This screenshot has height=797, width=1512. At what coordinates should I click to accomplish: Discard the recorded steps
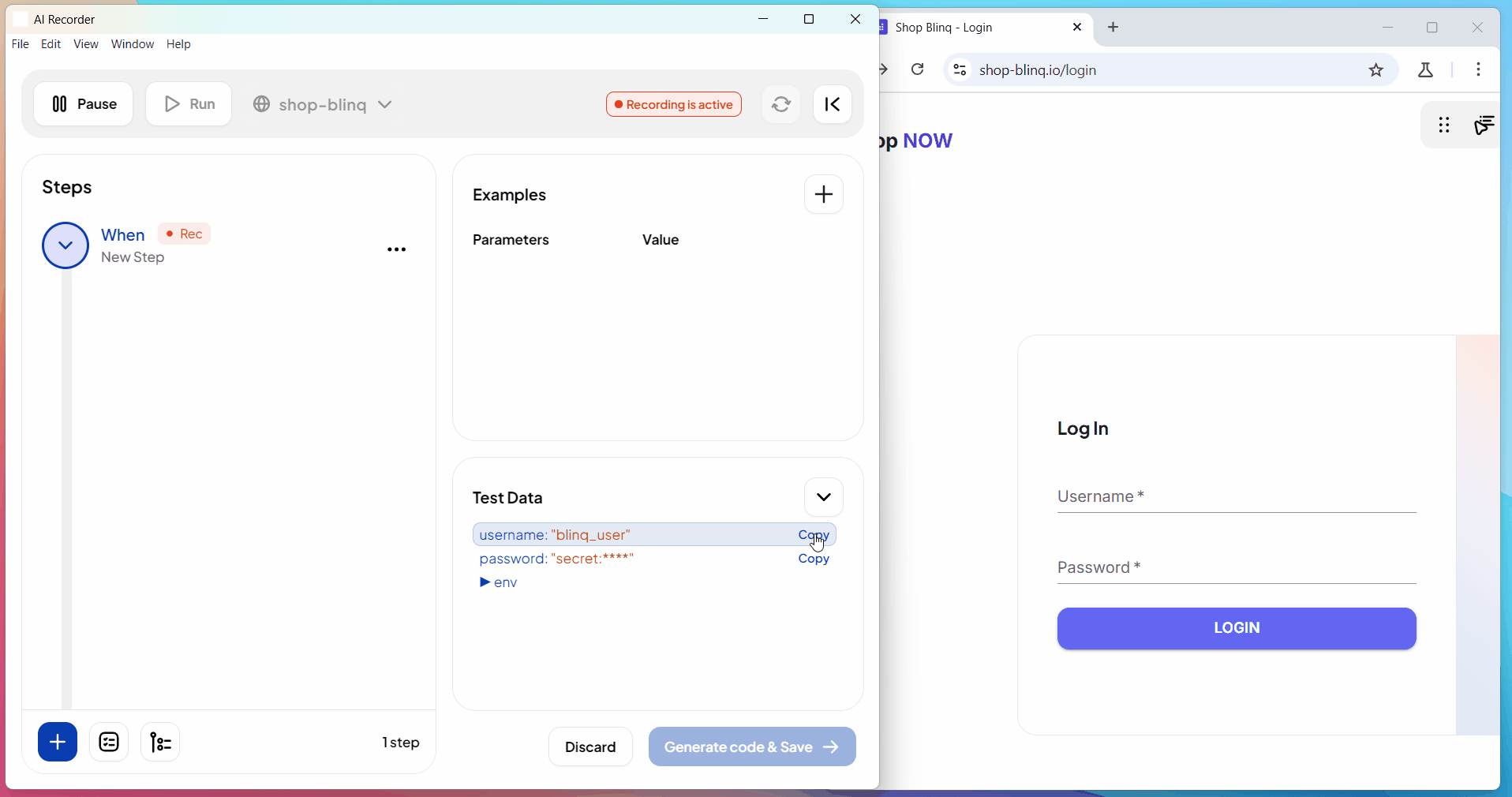click(x=590, y=746)
